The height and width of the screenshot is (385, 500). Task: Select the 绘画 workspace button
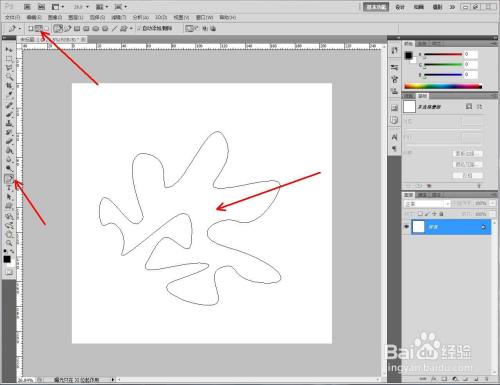pyautogui.click(x=419, y=7)
